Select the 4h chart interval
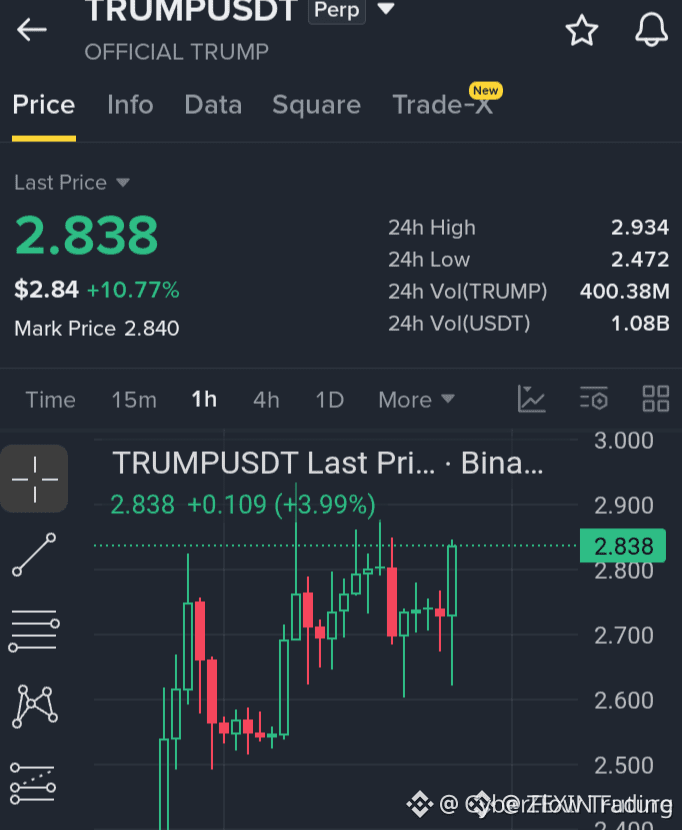Viewport: 682px width, 830px height. [x=266, y=400]
